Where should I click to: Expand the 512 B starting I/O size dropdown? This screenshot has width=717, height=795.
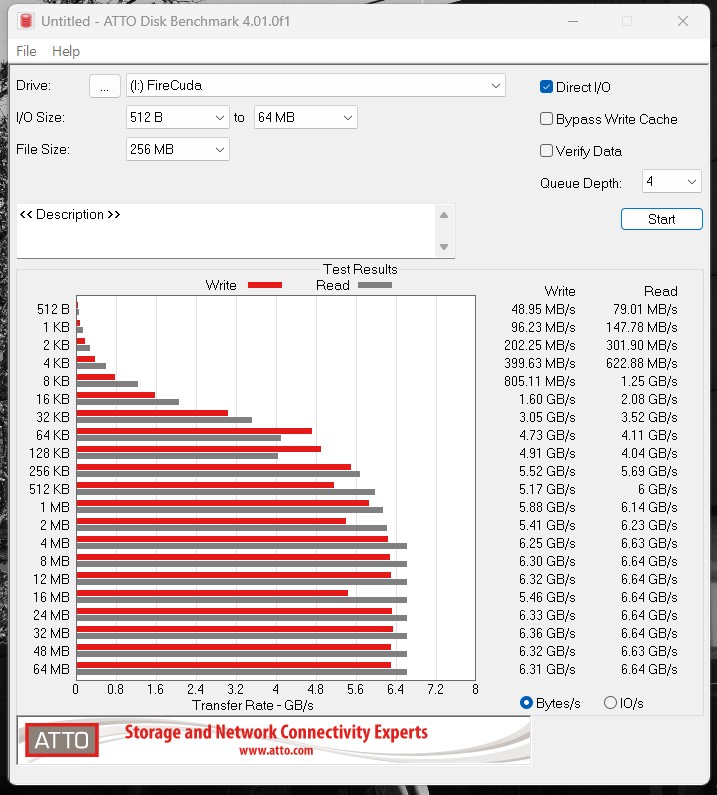click(x=178, y=118)
